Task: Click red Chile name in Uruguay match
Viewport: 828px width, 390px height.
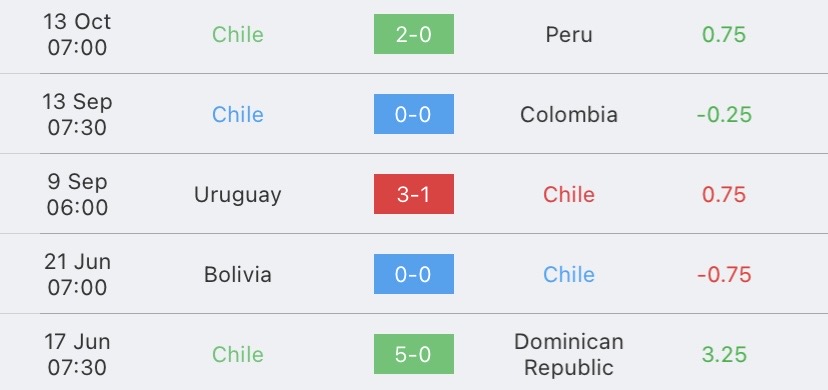Action: pos(569,195)
